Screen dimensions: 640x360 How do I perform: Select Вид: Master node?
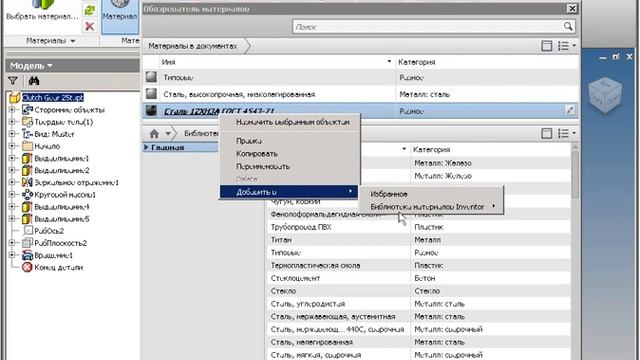click(54, 134)
